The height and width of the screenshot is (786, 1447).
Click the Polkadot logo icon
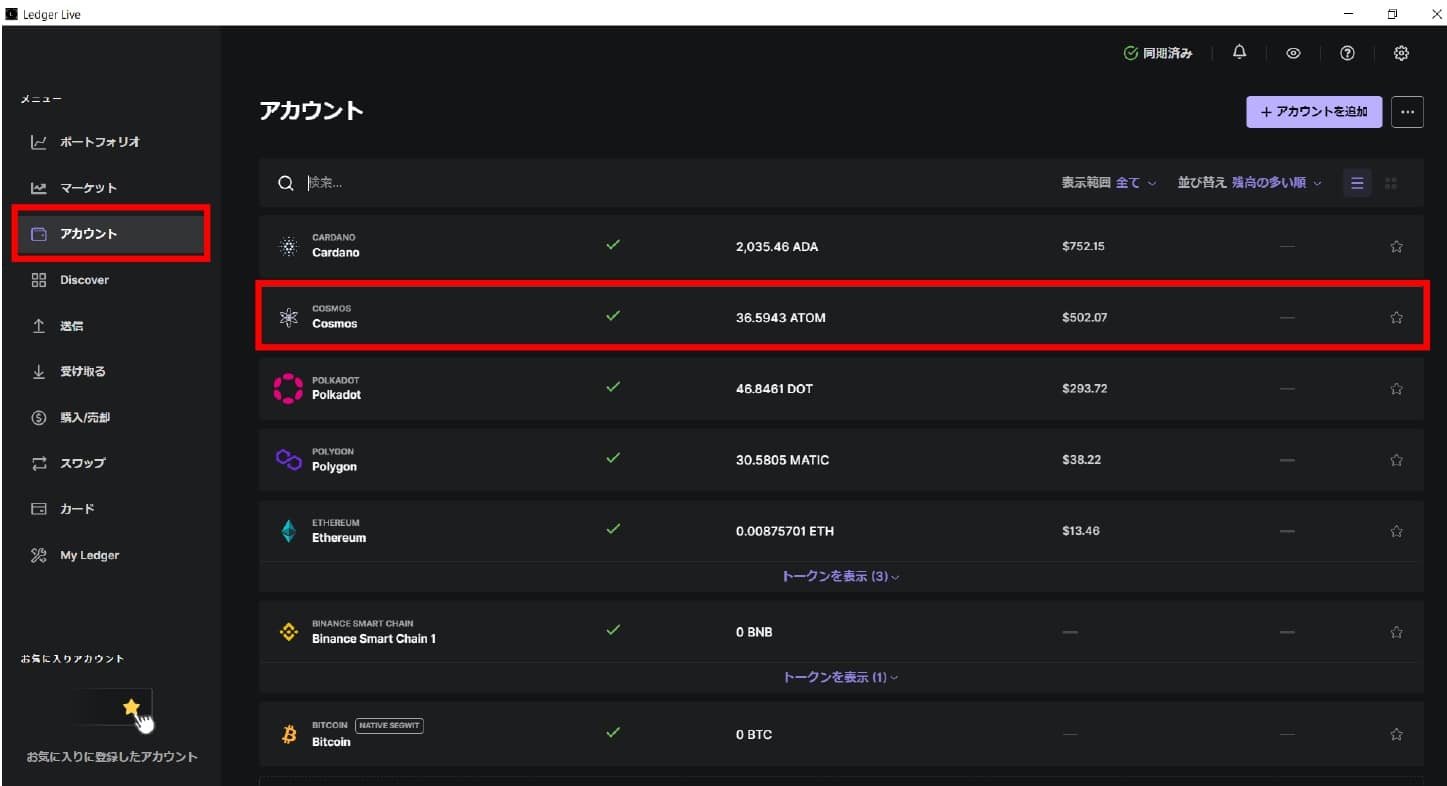289,388
